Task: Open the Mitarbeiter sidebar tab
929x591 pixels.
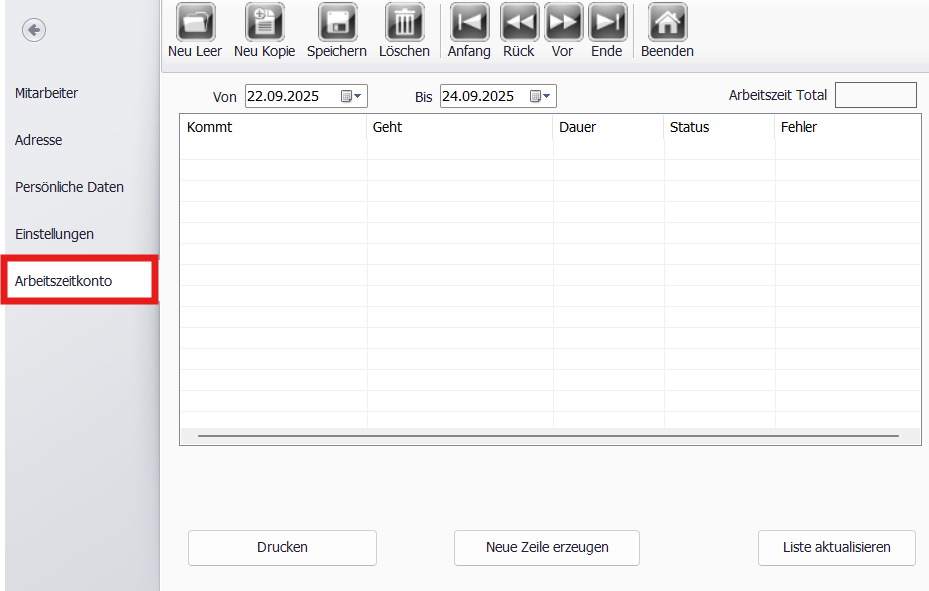Action: point(46,93)
